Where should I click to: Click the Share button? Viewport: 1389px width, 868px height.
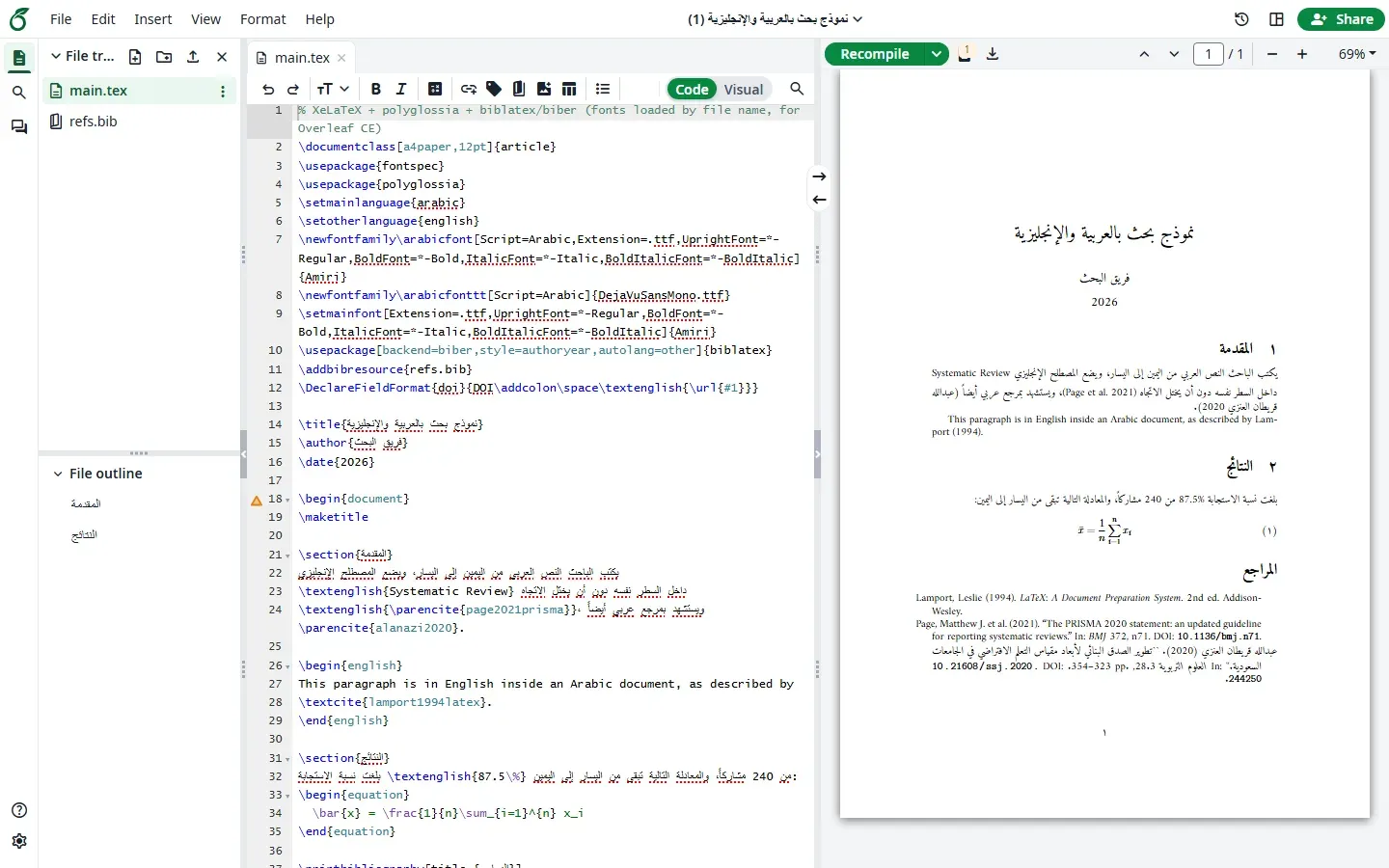coord(1342,19)
